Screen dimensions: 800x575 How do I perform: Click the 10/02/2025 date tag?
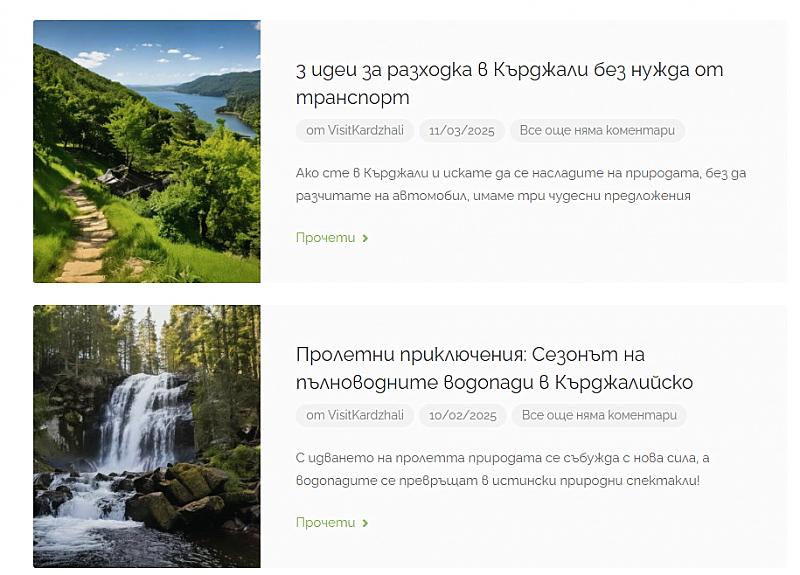point(463,415)
